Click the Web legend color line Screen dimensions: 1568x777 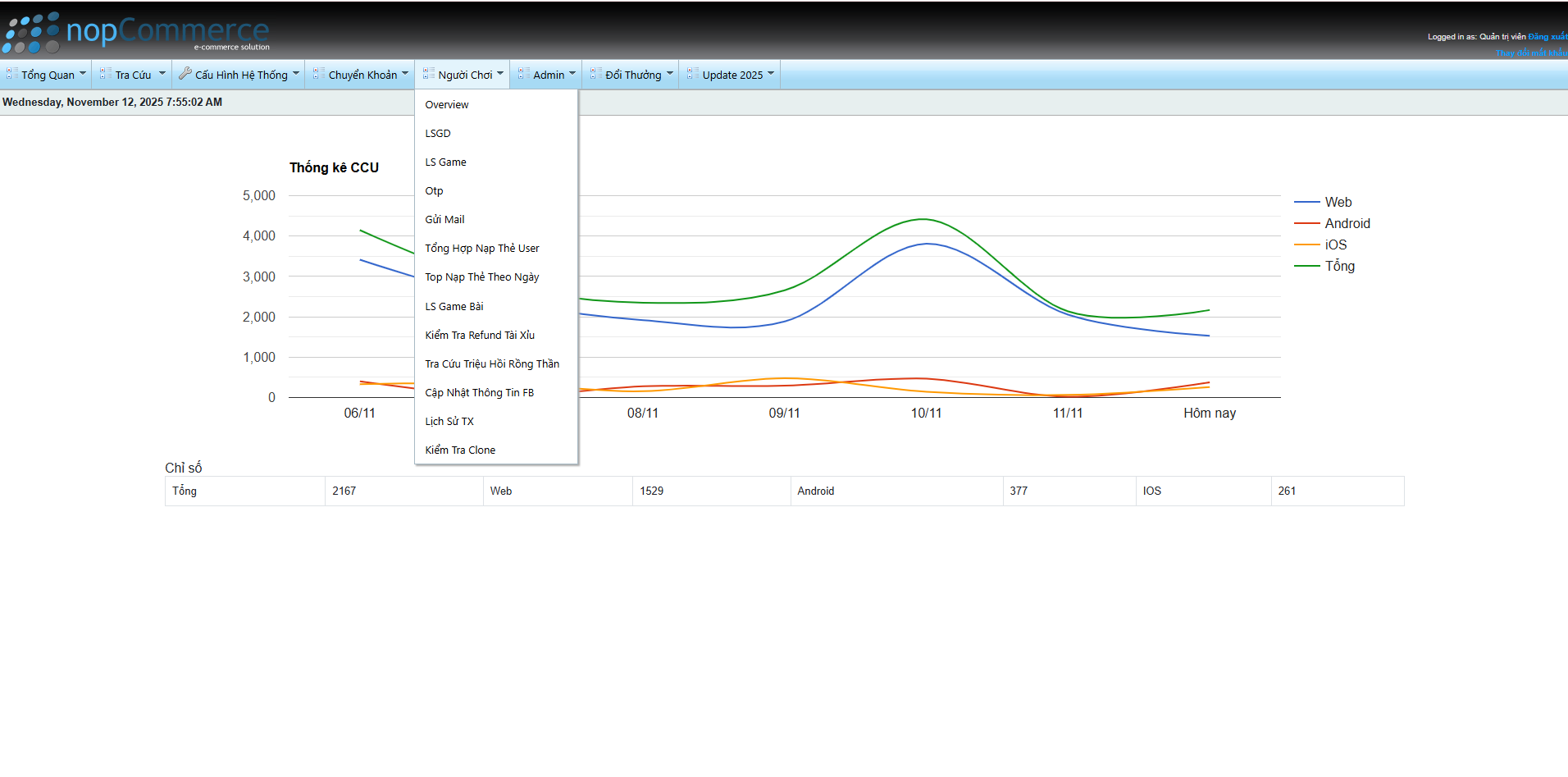pyautogui.click(x=1306, y=202)
